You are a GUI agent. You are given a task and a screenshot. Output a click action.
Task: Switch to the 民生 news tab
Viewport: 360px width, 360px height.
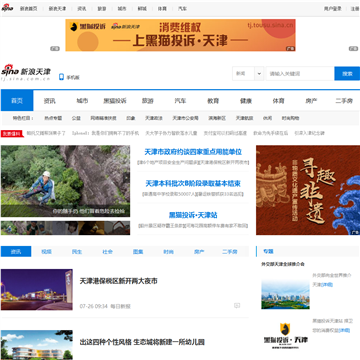pos(77,252)
